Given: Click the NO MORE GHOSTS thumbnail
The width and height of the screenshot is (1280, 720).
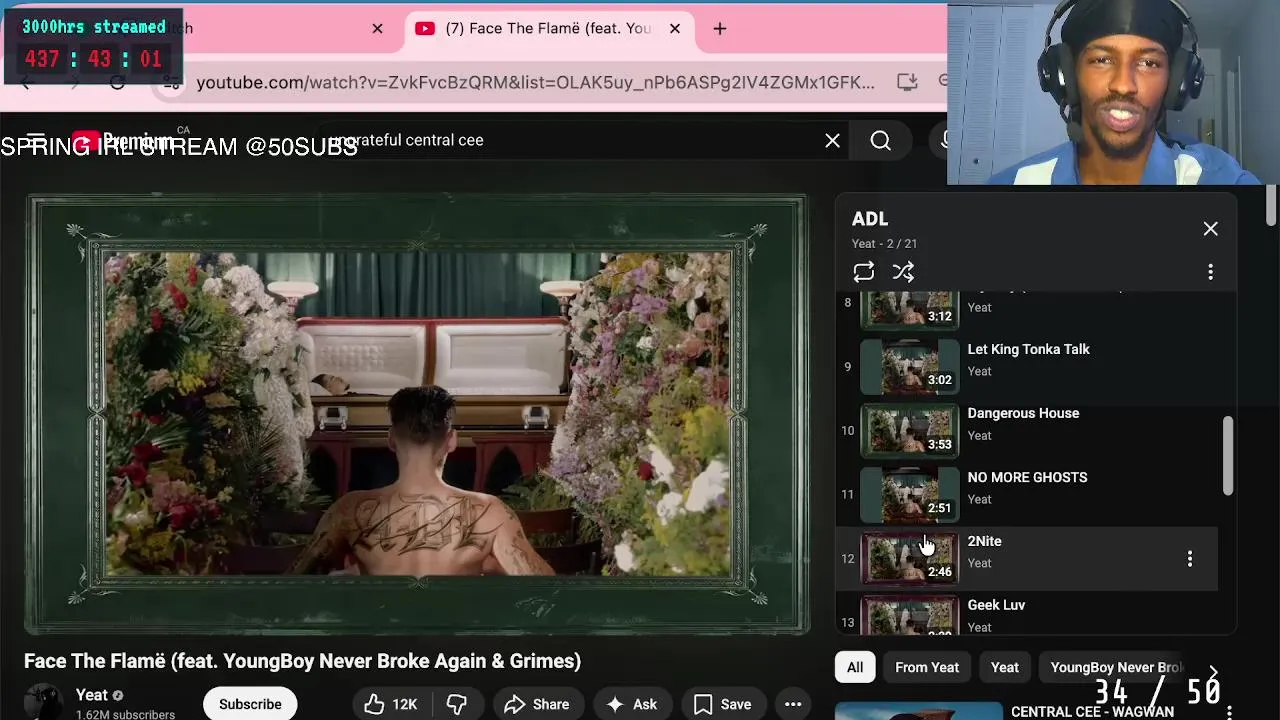Looking at the screenshot, I should tap(909, 494).
